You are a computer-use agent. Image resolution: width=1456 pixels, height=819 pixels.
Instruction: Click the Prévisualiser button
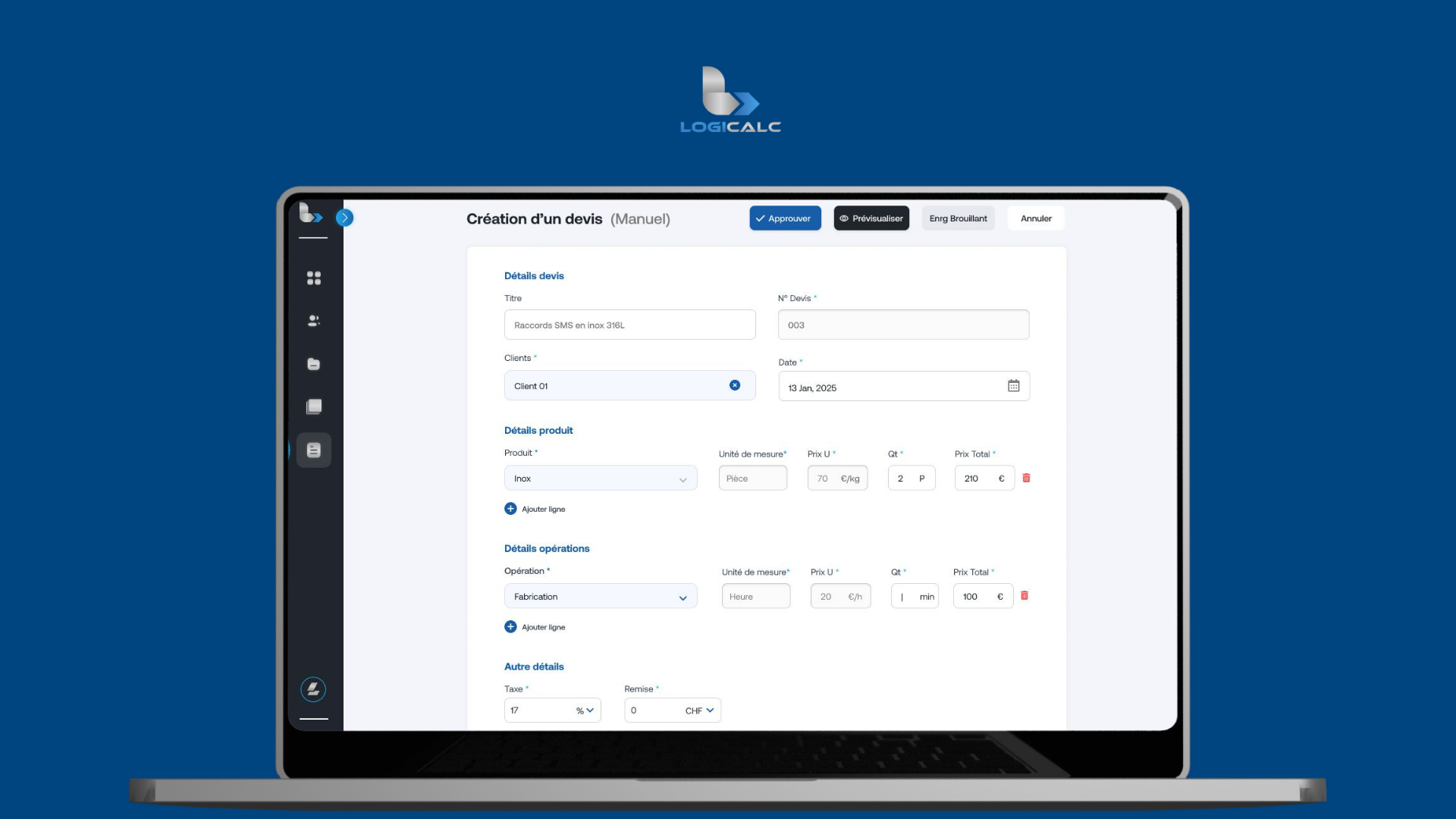[871, 218]
